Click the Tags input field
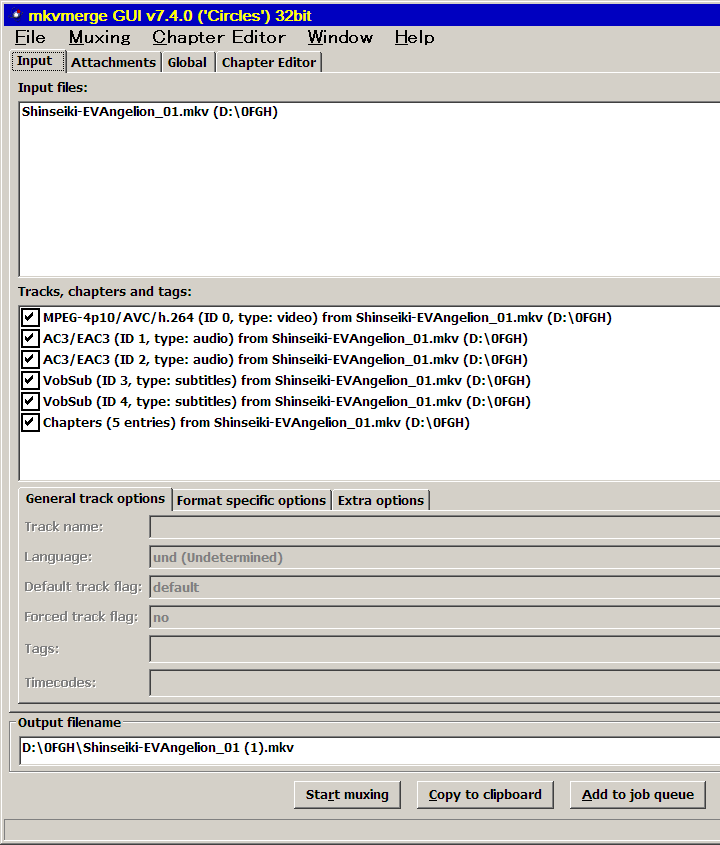Screen dimensions: 720x845 pyautogui.click(x=434, y=649)
